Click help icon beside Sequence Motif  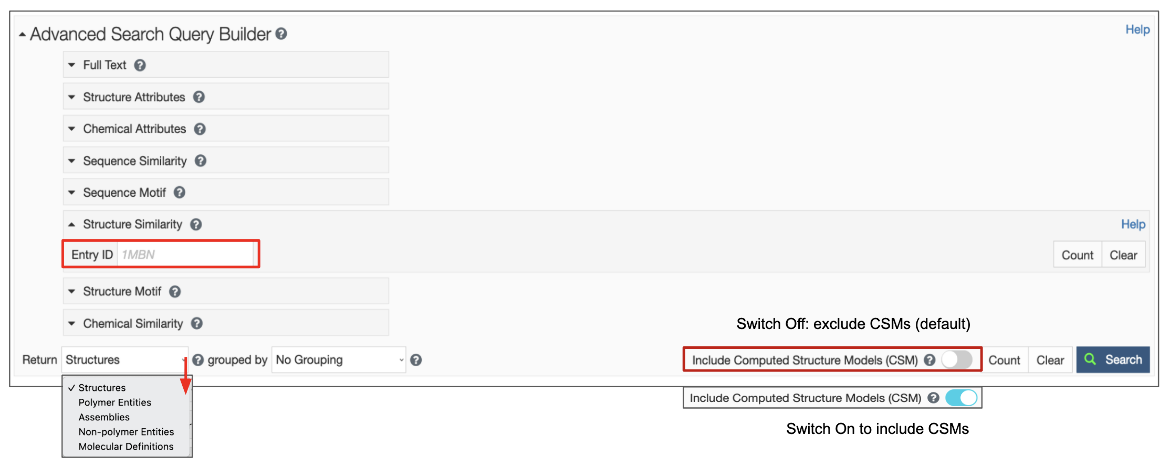coord(180,193)
